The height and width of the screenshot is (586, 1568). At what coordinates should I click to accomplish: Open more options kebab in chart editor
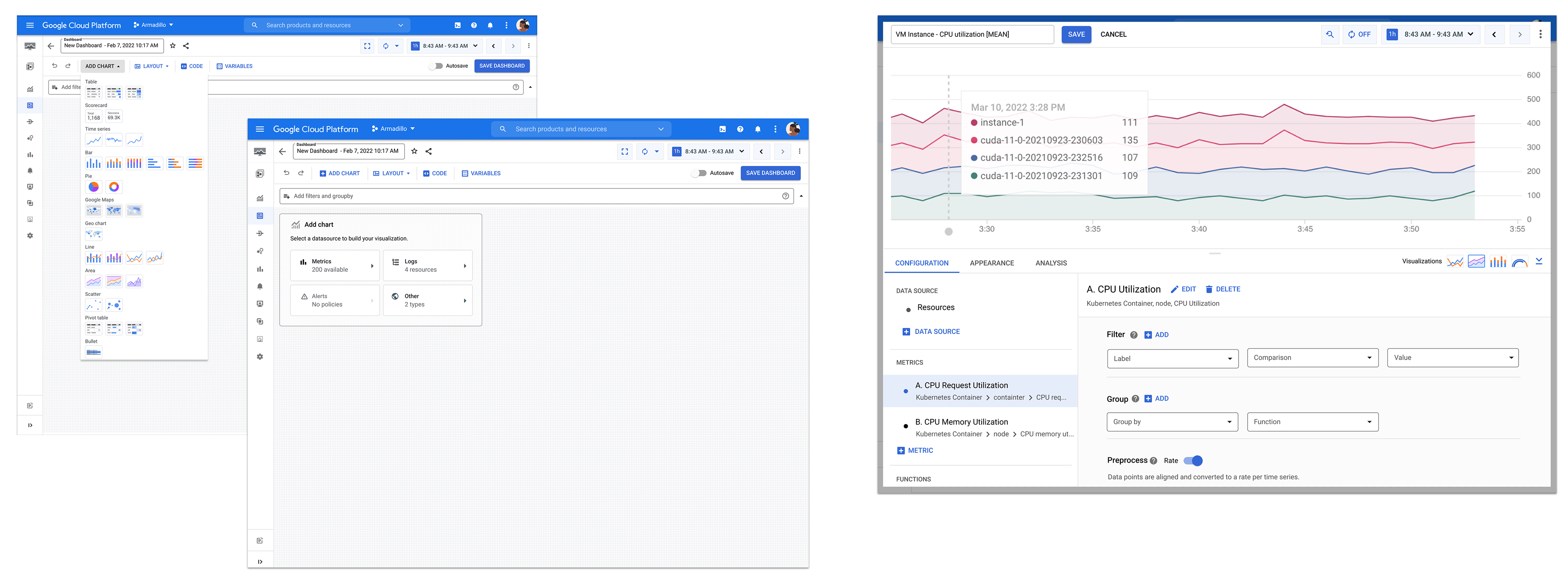[x=1541, y=34]
